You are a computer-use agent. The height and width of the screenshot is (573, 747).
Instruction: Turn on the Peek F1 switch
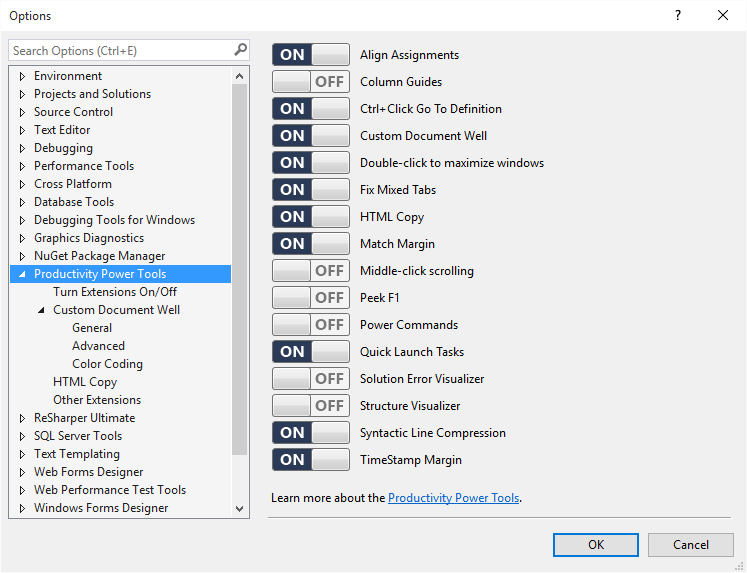click(311, 298)
